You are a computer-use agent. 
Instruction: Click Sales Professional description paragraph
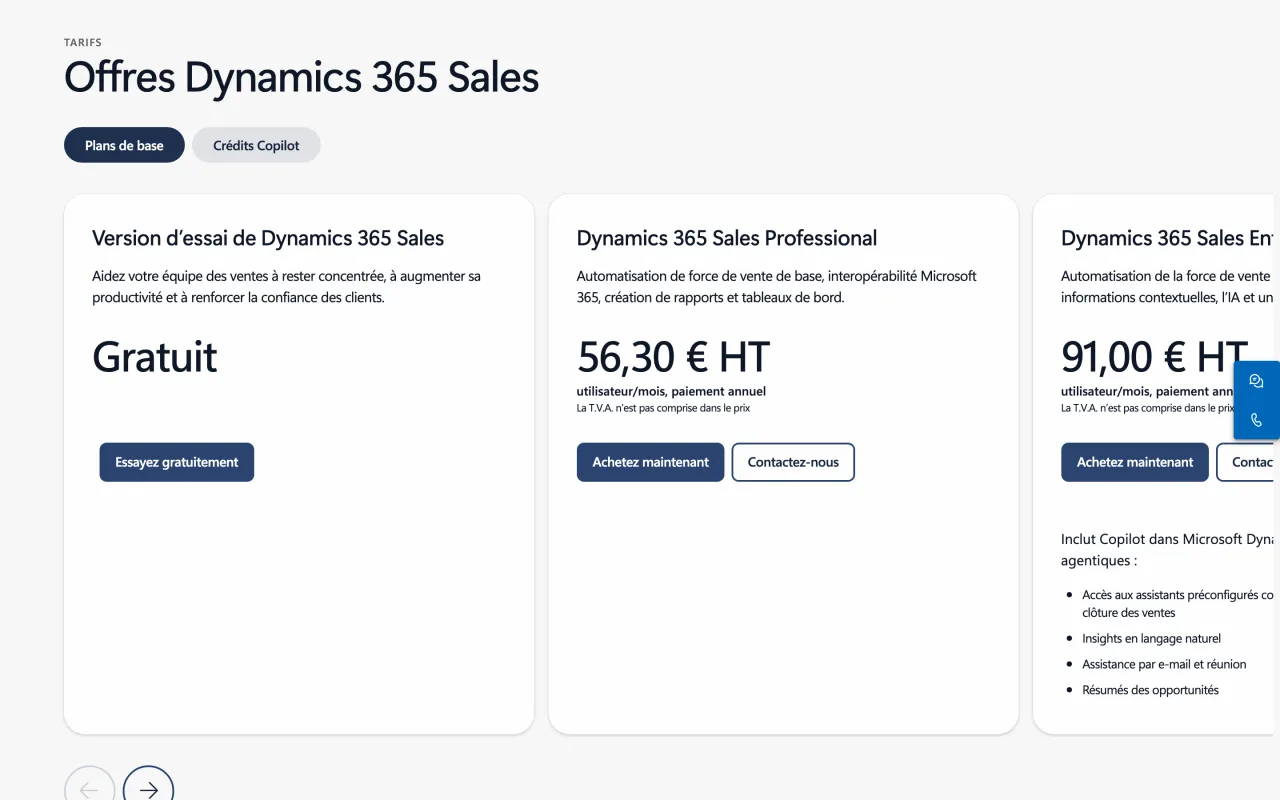click(777, 286)
